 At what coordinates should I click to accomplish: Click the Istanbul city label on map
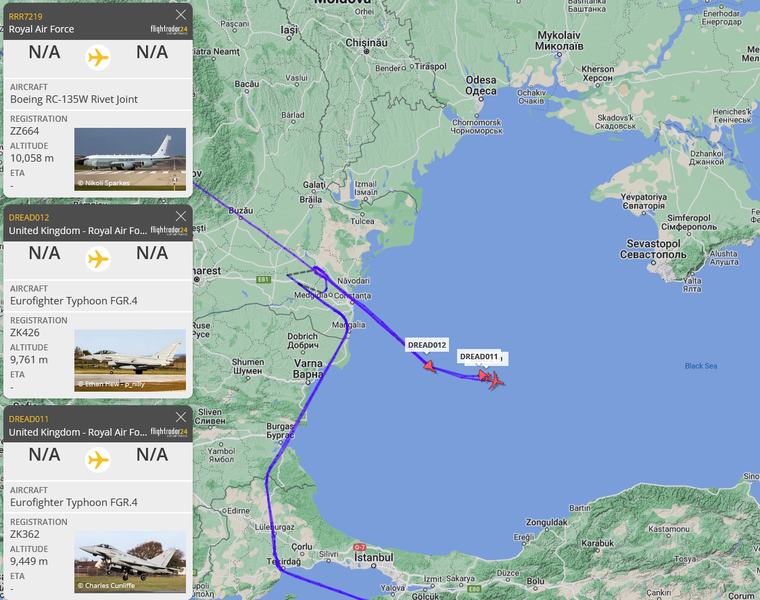coord(373,558)
